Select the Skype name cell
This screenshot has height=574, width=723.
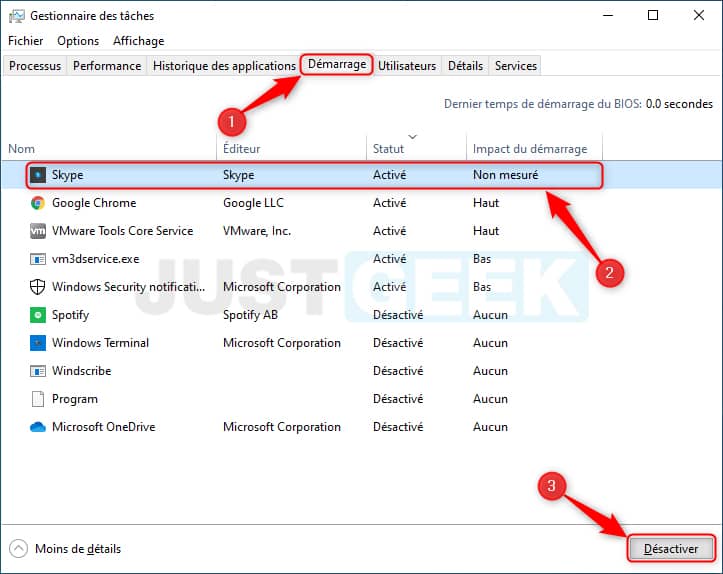(67, 175)
